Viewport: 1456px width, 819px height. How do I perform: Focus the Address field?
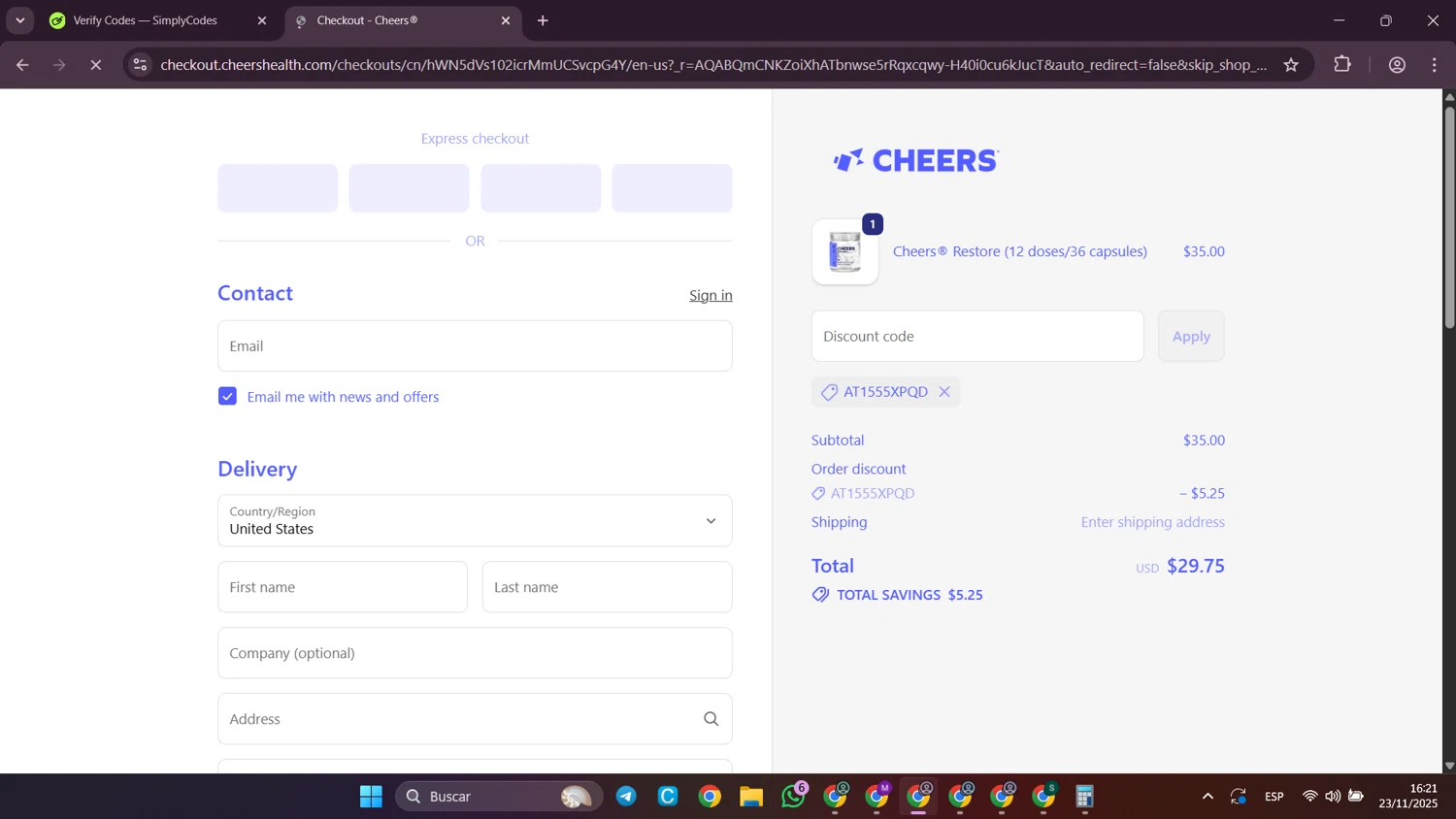[x=475, y=719]
